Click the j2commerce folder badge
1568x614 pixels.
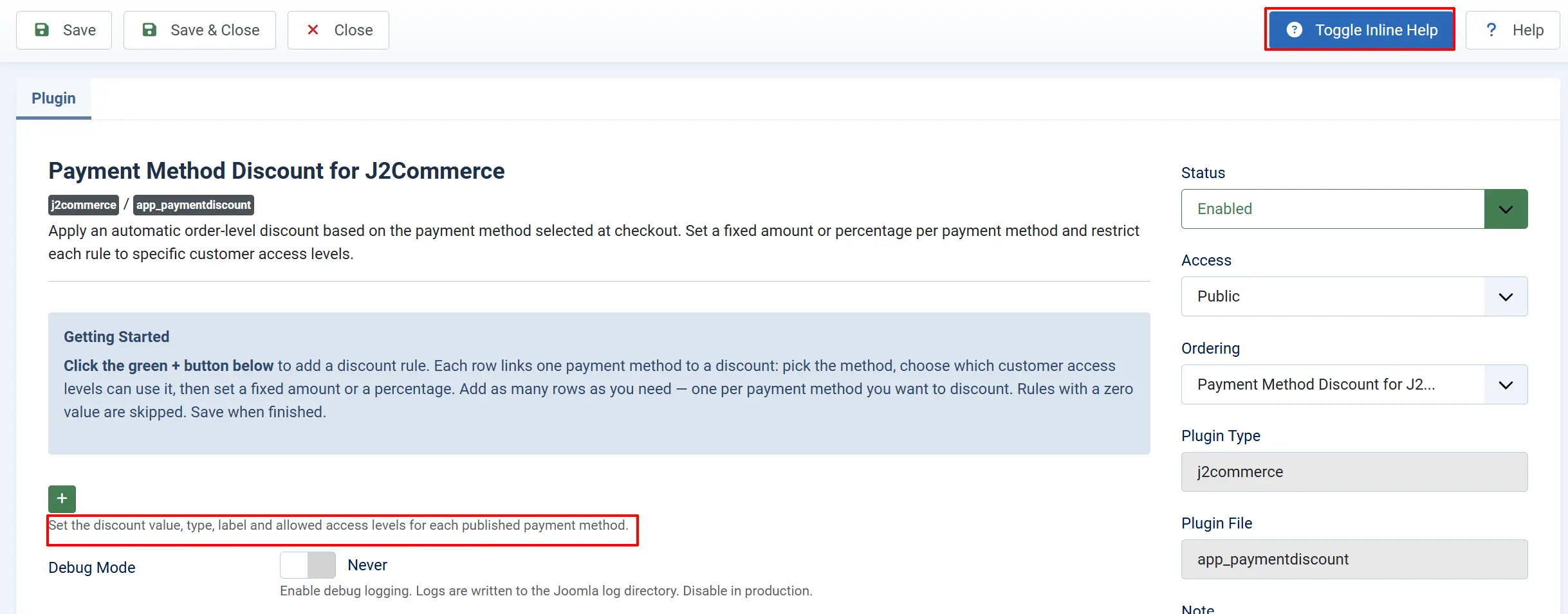[84, 205]
